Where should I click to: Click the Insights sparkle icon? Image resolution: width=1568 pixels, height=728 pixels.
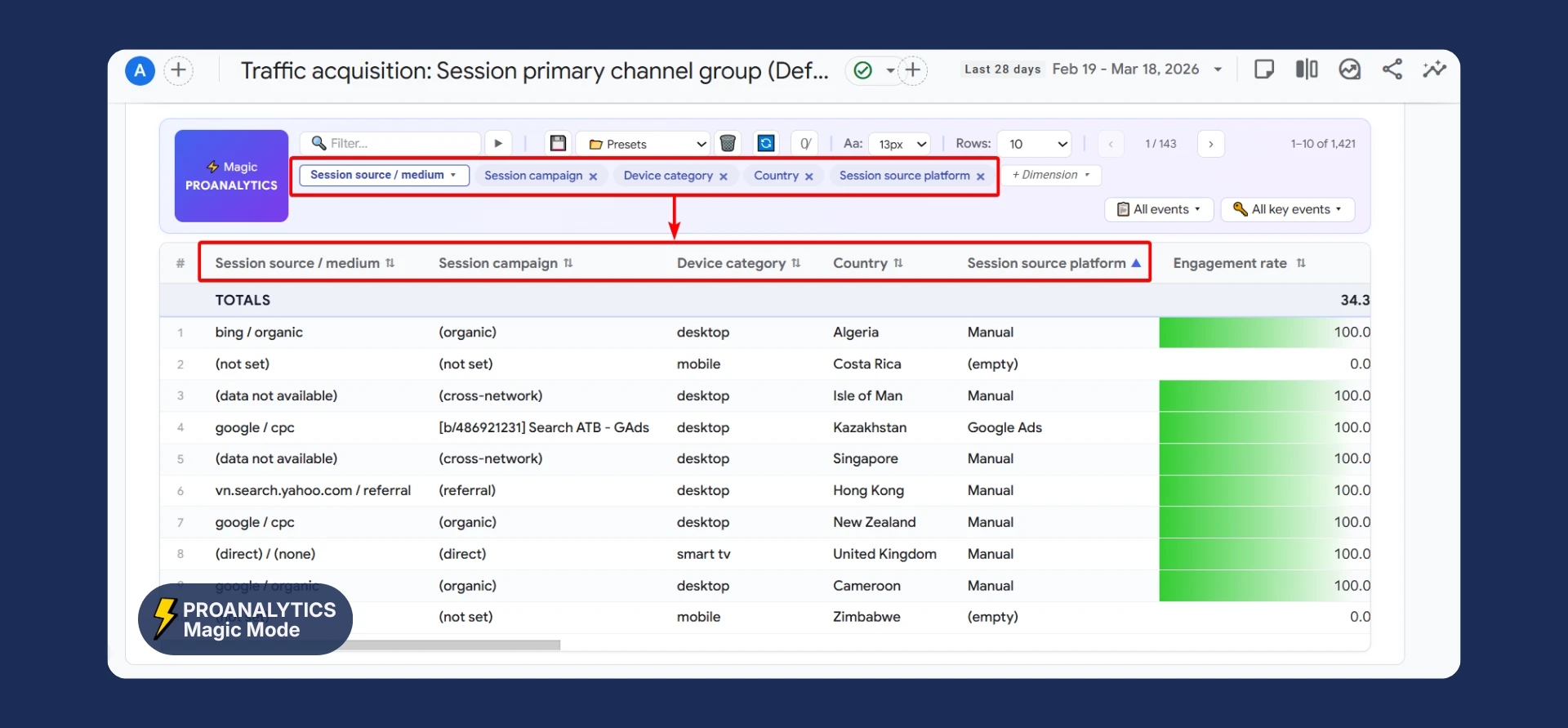(1434, 69)
